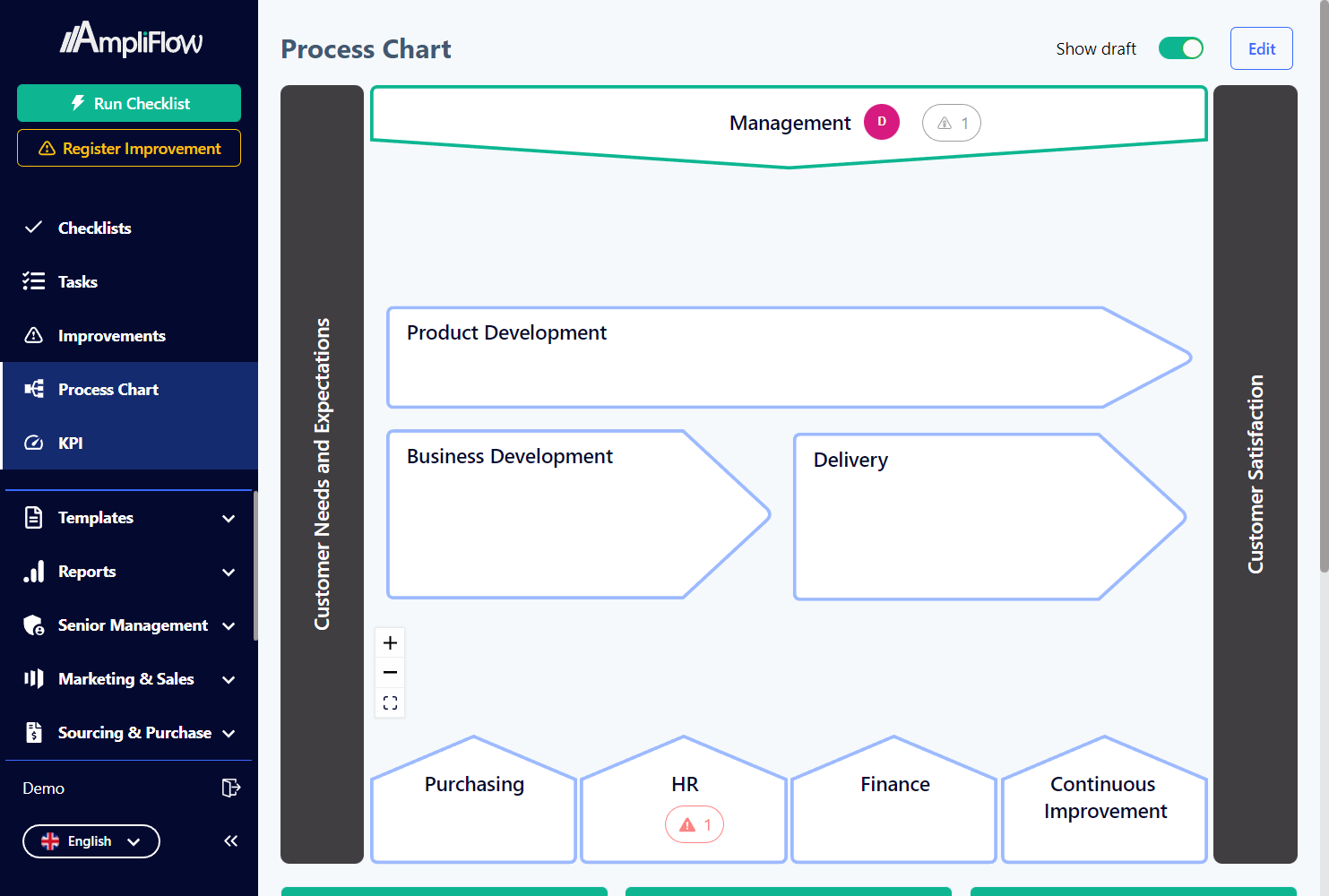This screenshot has height=896, width=1329.
Task: Enter fullscreen using the expand icon
Action: click(390, 702)
